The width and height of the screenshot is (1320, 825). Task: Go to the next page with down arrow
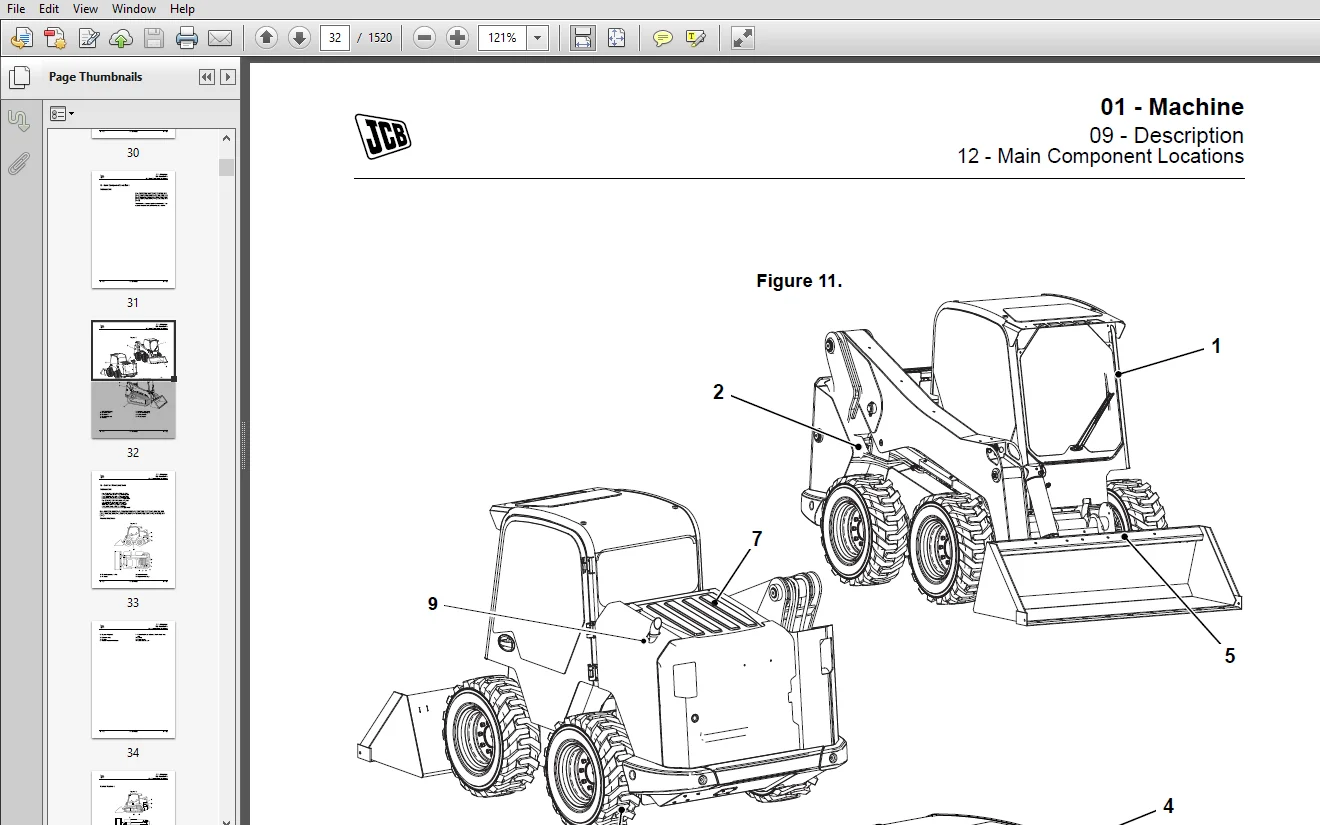tap(299, 38)
